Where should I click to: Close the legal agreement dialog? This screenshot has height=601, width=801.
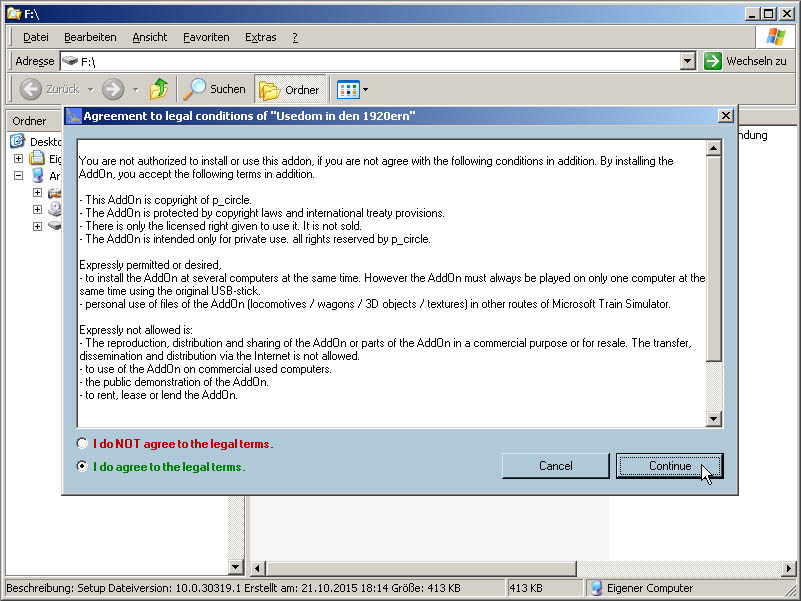coord(725,116)
